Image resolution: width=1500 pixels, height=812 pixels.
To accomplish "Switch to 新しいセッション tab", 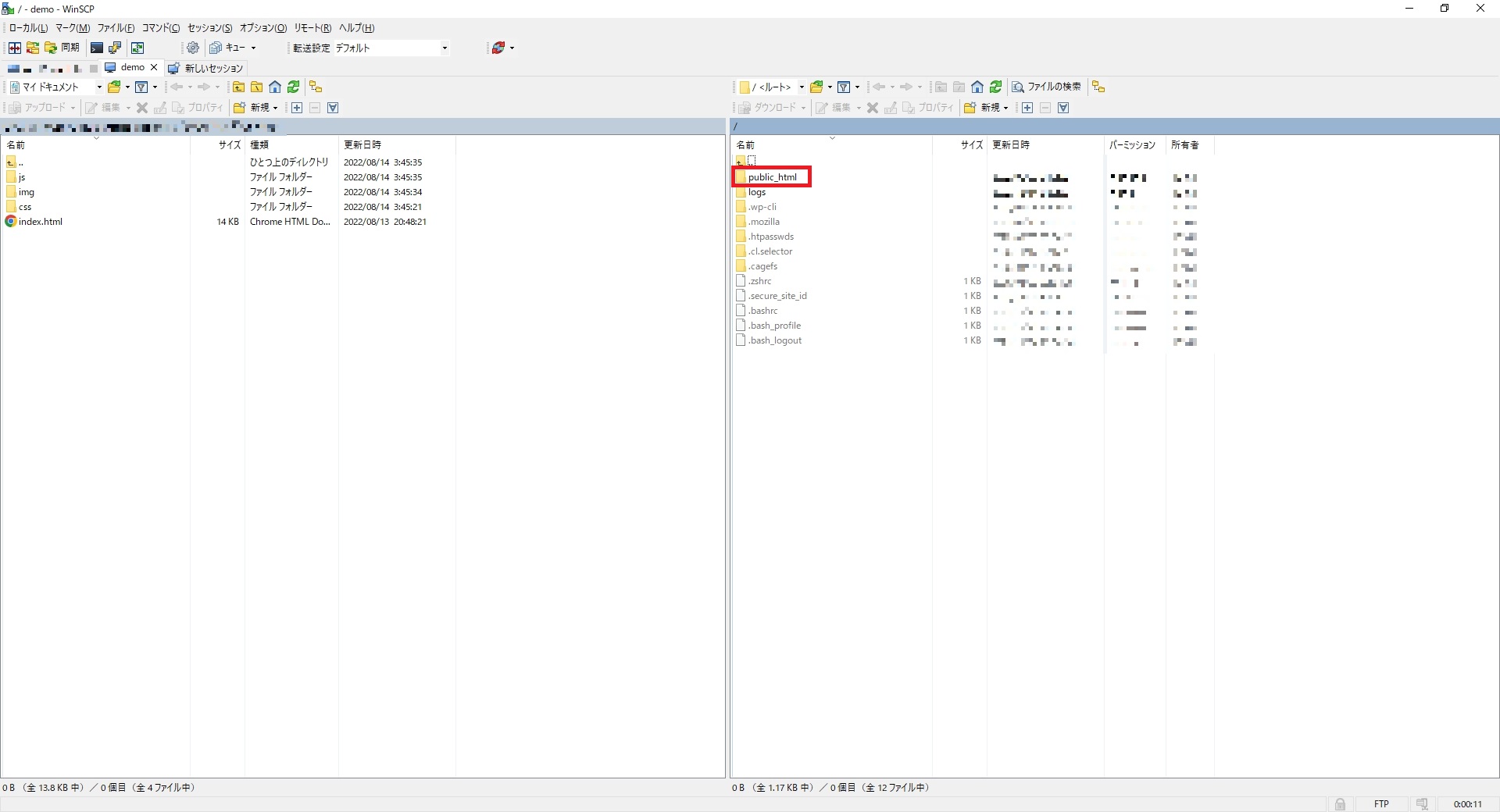I will point(206,68).
